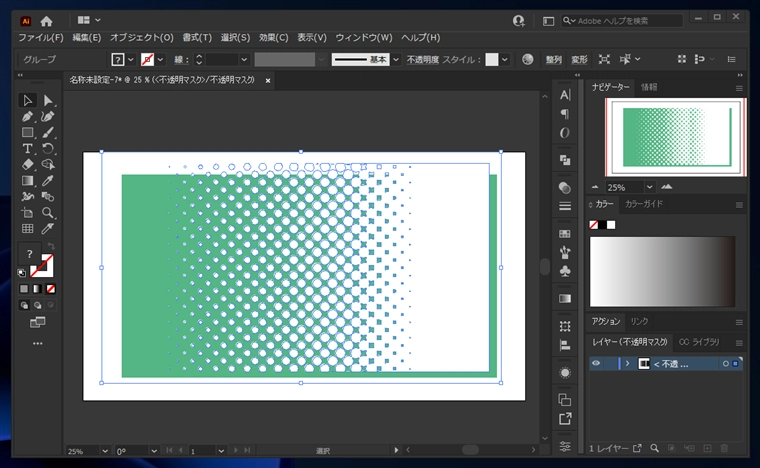Open the Appearance panel icon
Screen dimensions: 760x468
point(565,373)
